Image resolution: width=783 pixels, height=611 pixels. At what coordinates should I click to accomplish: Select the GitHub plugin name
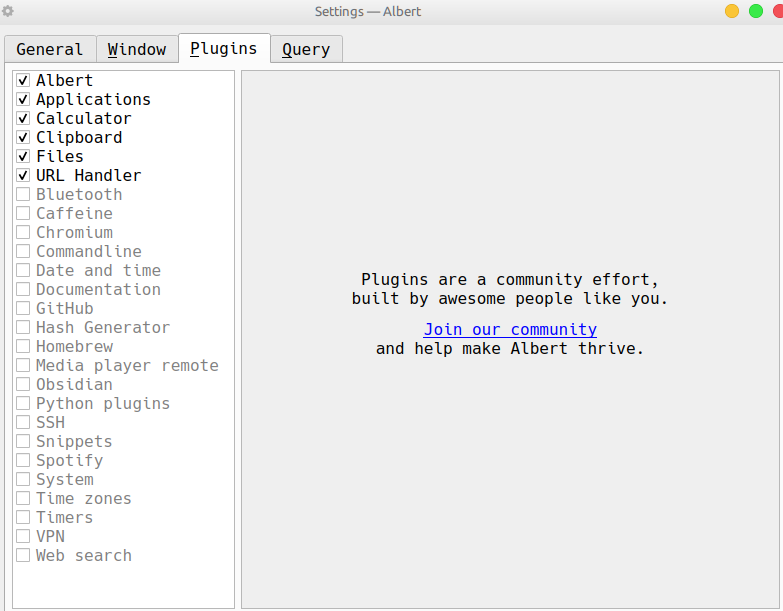coord(64,308)
